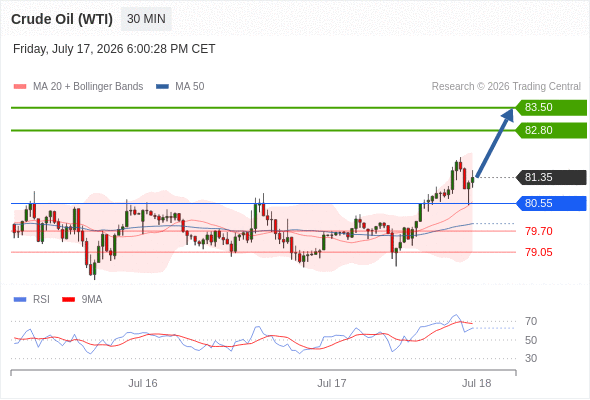Click the RSI legend blue swatch
The height and width of the screenshot is (400, 590).
tap(20, 300)
